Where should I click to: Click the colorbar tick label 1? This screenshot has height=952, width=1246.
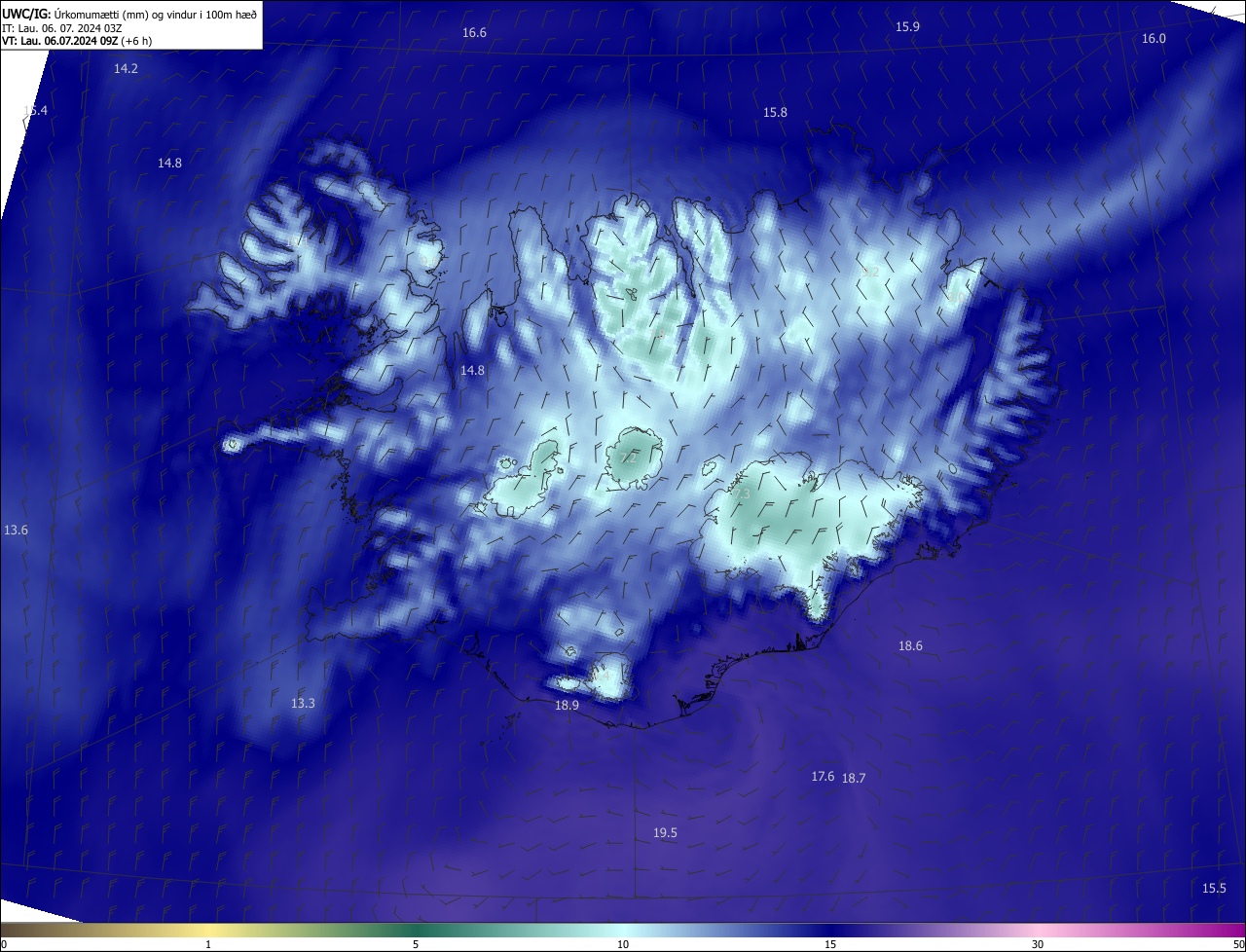[x=208, y=944]
